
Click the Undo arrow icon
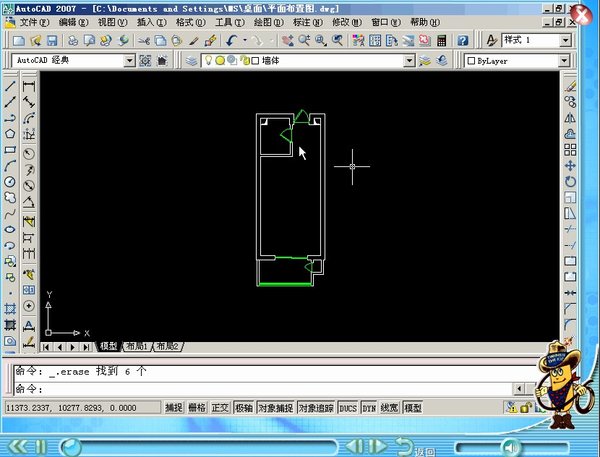tap(232, 40)
